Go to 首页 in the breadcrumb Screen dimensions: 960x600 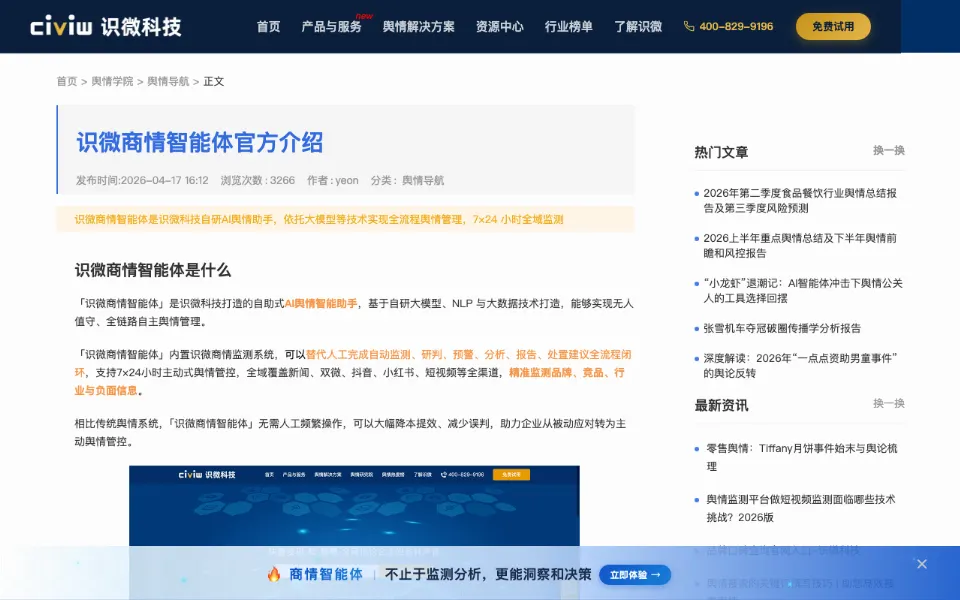67,81
